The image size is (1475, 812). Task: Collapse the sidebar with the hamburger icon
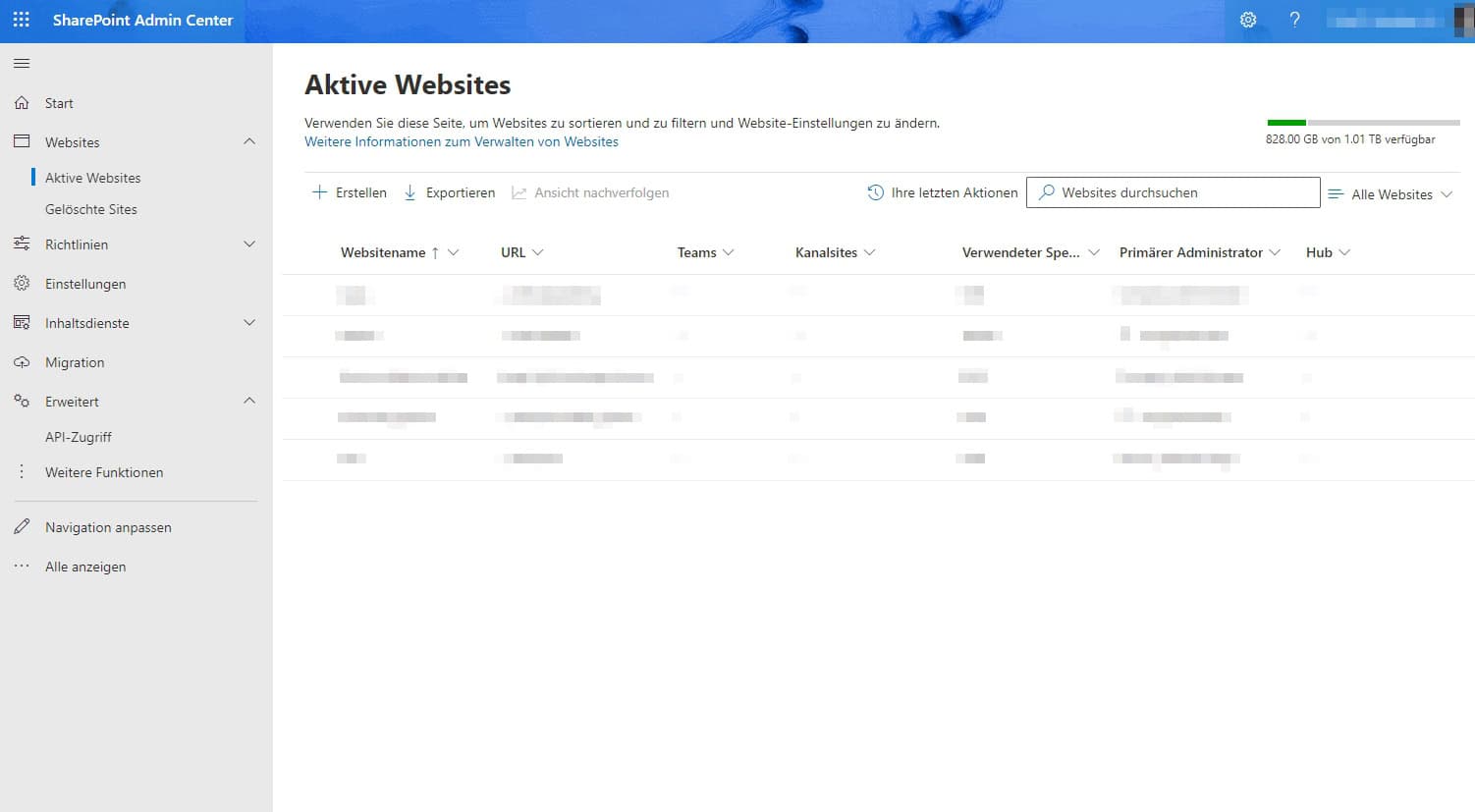21,62
